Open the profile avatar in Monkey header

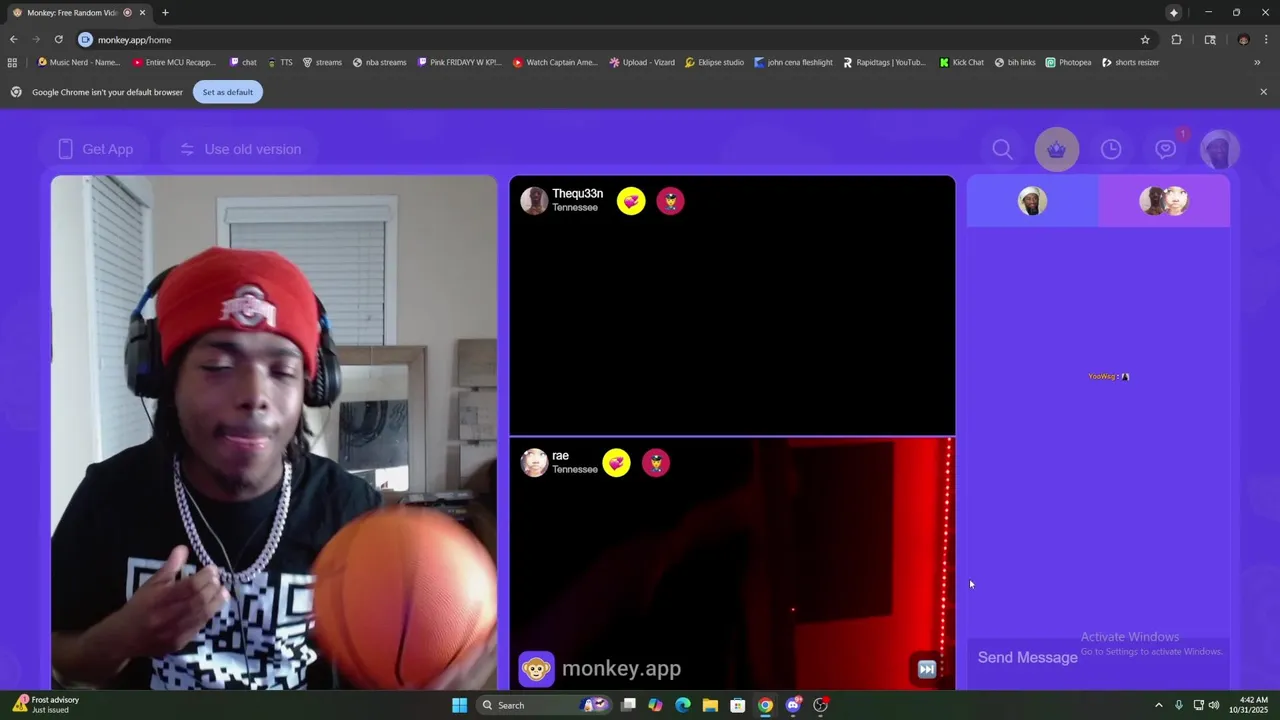[1219, 150]
